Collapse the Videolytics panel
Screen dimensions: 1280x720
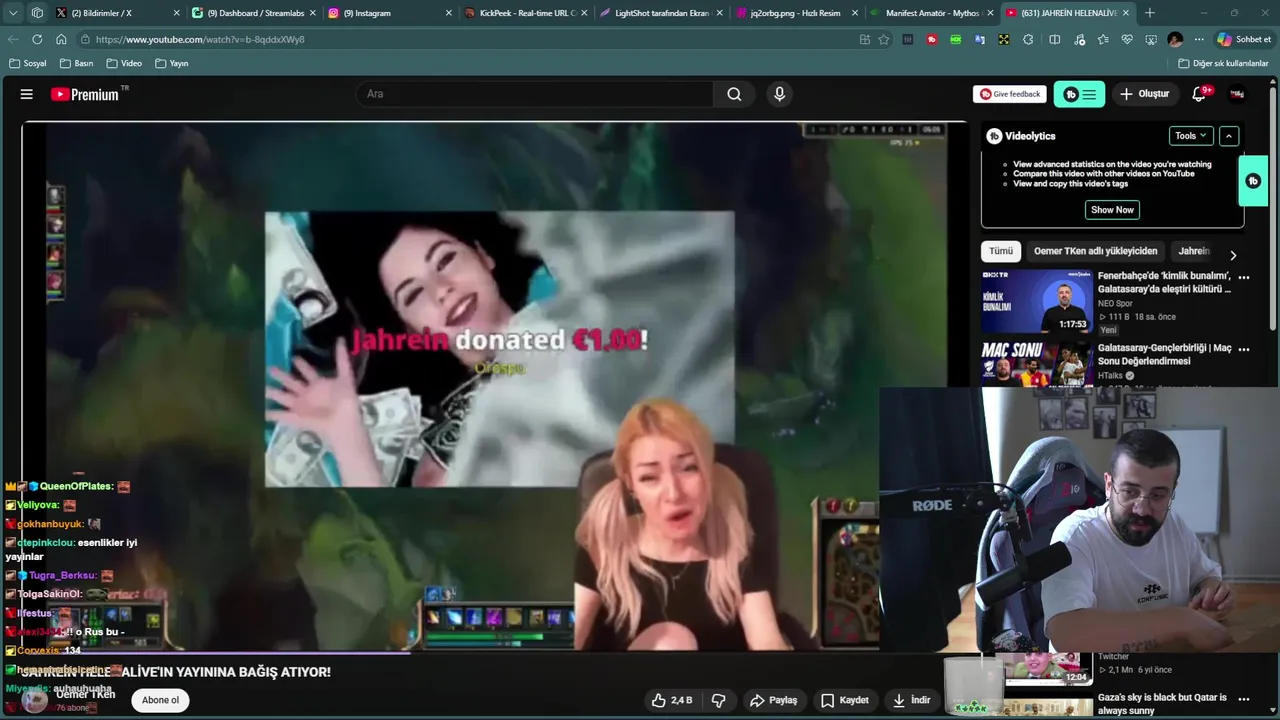pos(1229,136)
